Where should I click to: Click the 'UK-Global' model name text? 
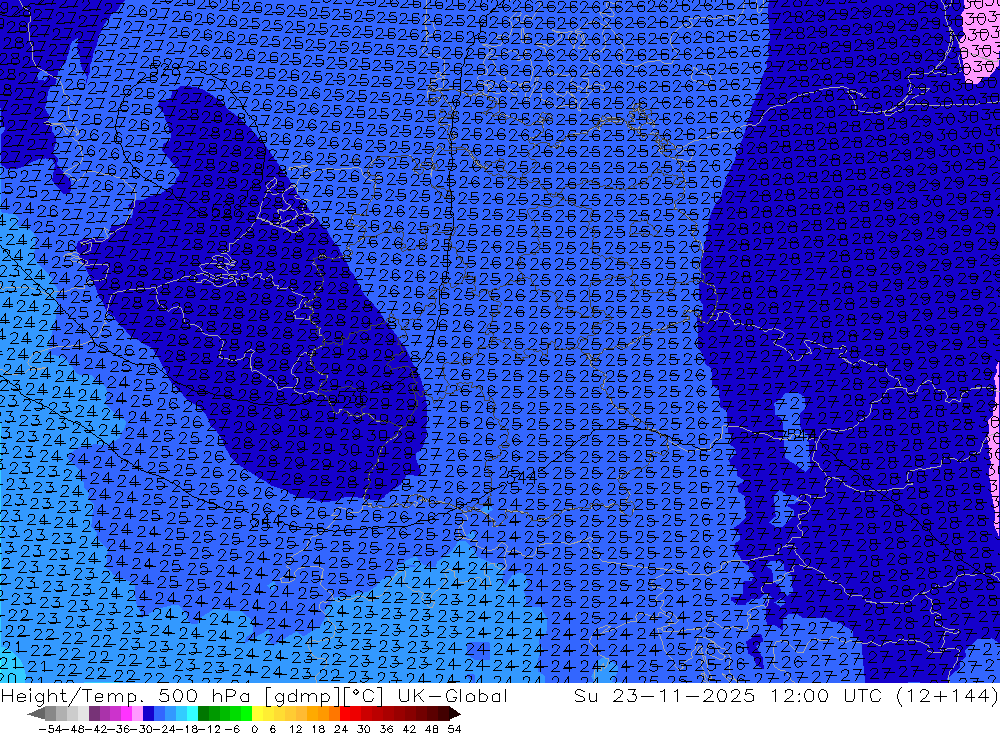pos(452,695)
